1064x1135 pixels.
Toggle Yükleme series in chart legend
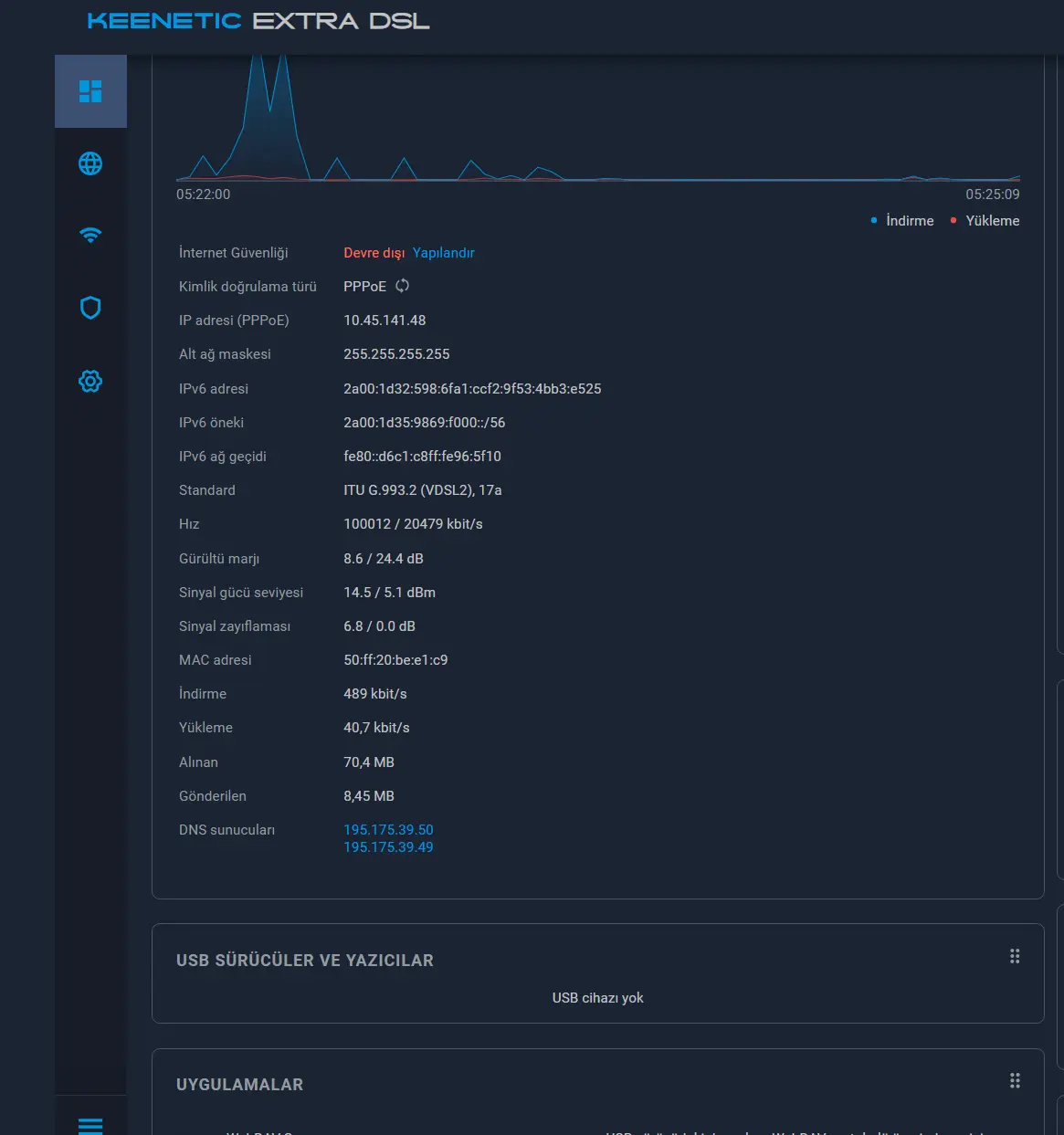point(985,221)
